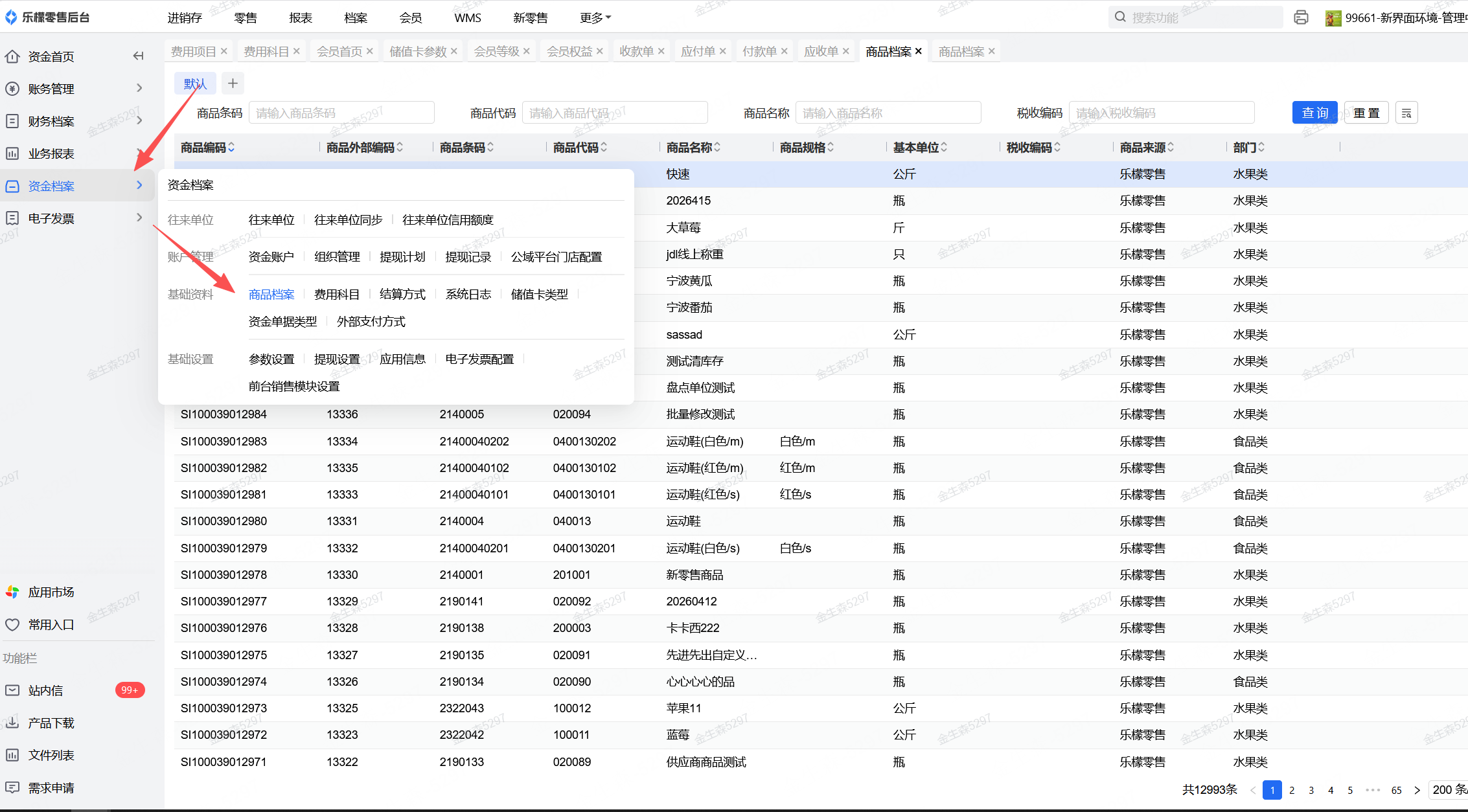Toggle sort on 部门 column header
Image resolution: width=1468 pixels, height=812 pixels.
point(1261,148)
